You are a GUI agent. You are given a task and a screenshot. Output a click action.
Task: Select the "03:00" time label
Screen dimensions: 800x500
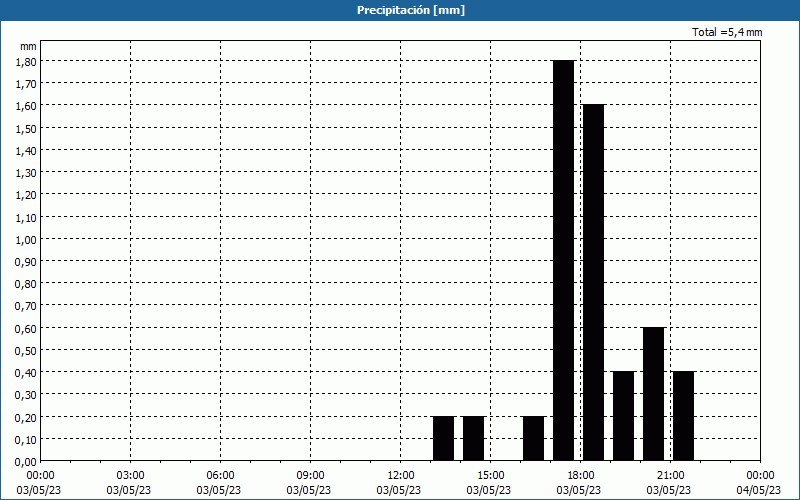click(x=131, y=476)
